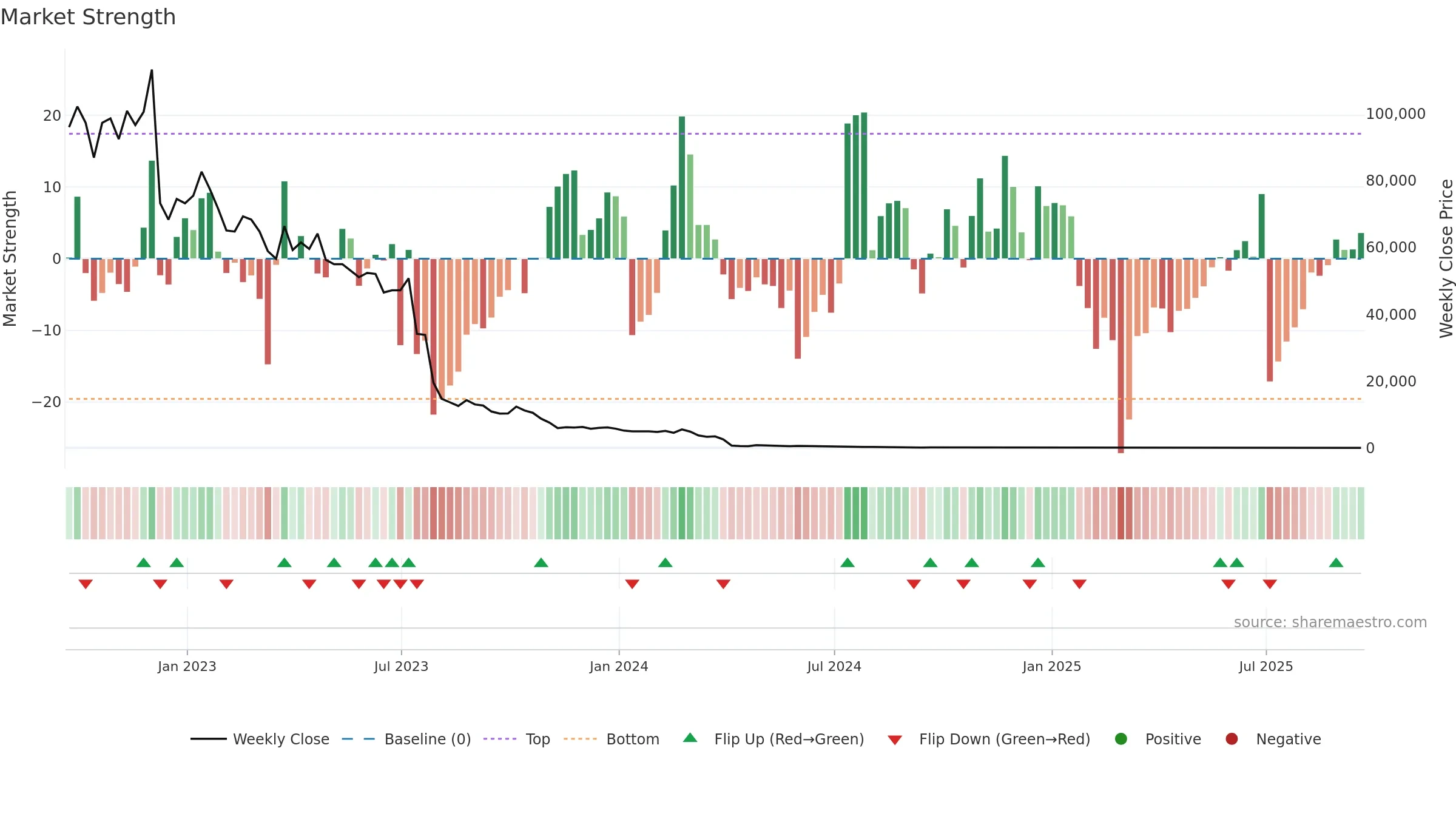Click the 20,000 right-axis tick label
Viewport: 1456px width, 819px height.
pos(1391,382)
